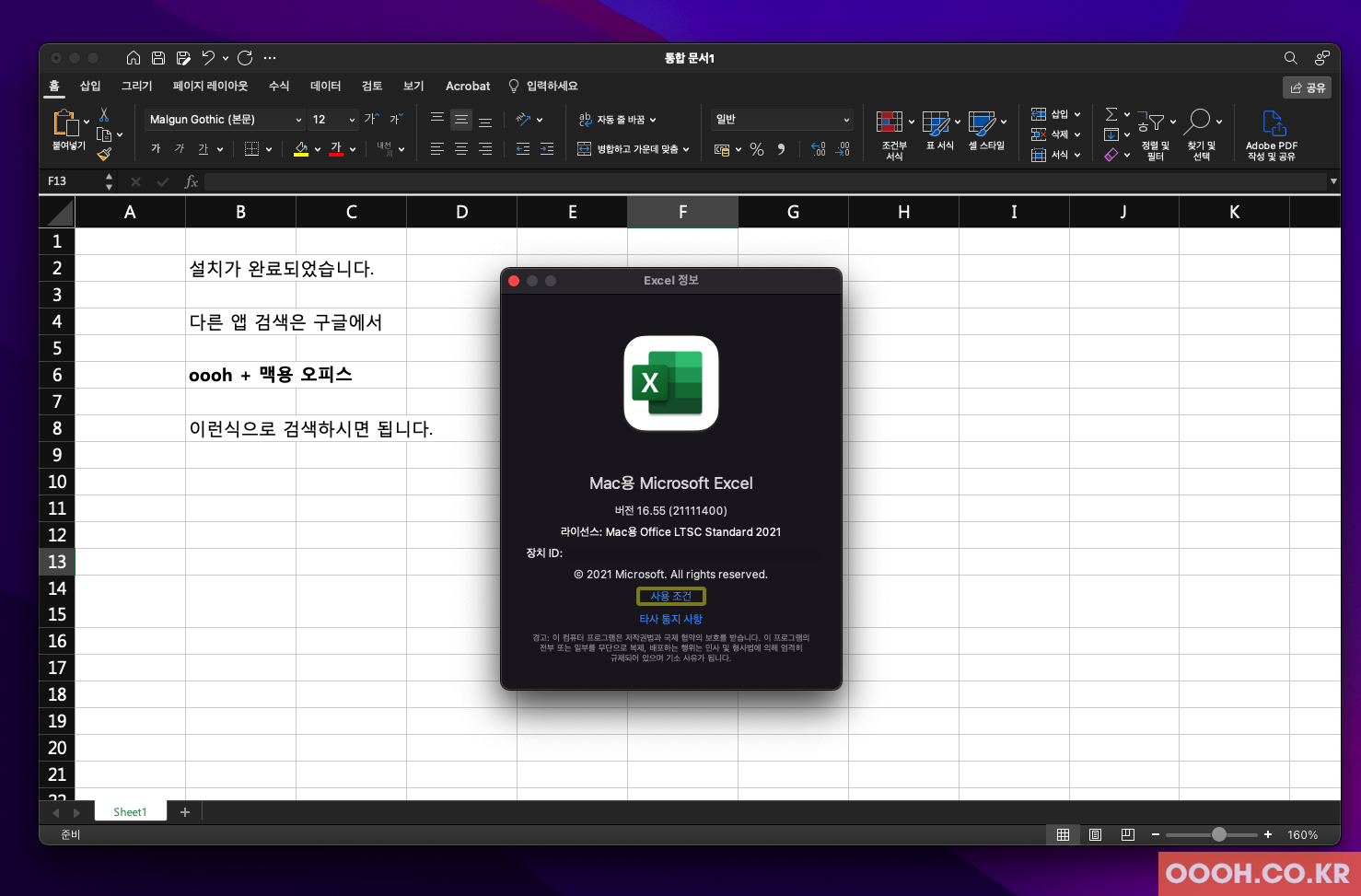Click the 공유 share button

(x=1308, y=87)
